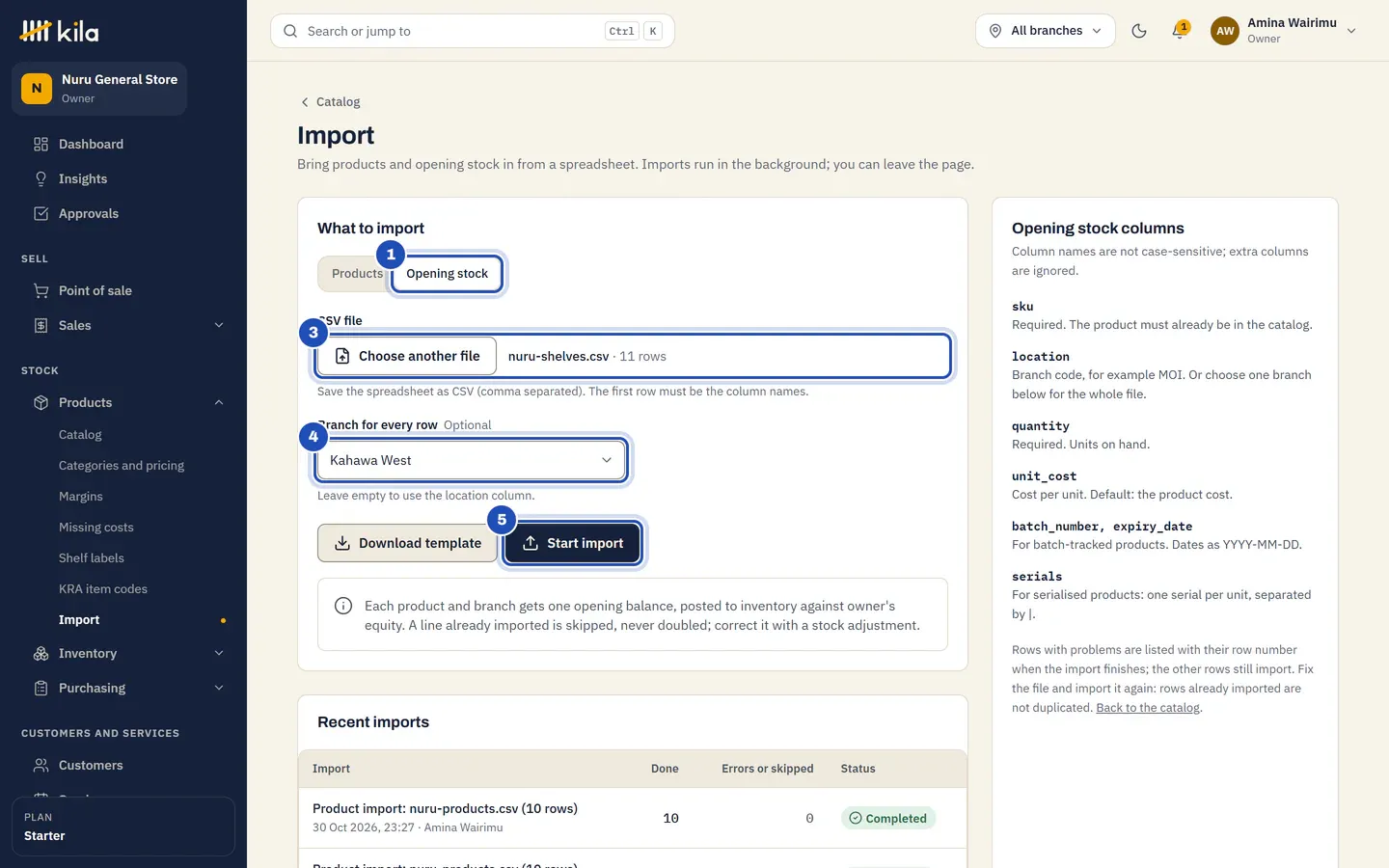
Task: Click Choose another file button
Action: point(407,356)
